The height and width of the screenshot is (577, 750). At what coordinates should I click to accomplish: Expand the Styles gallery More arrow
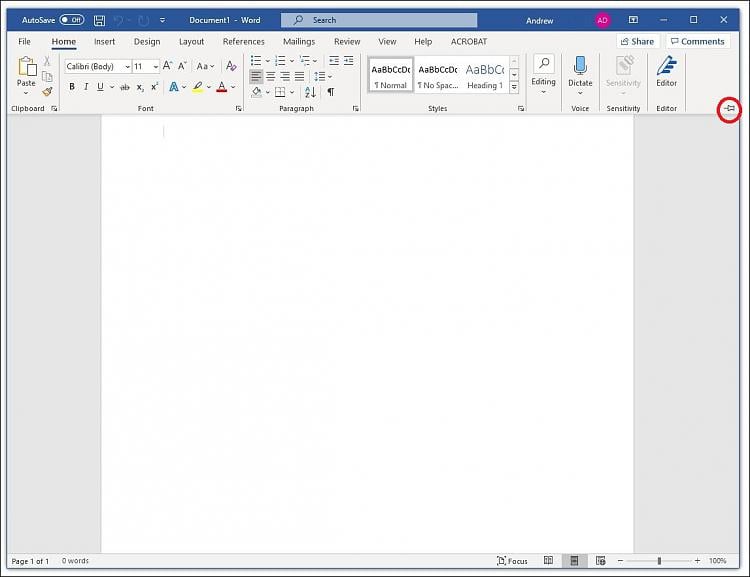click(x=514, y=87)
